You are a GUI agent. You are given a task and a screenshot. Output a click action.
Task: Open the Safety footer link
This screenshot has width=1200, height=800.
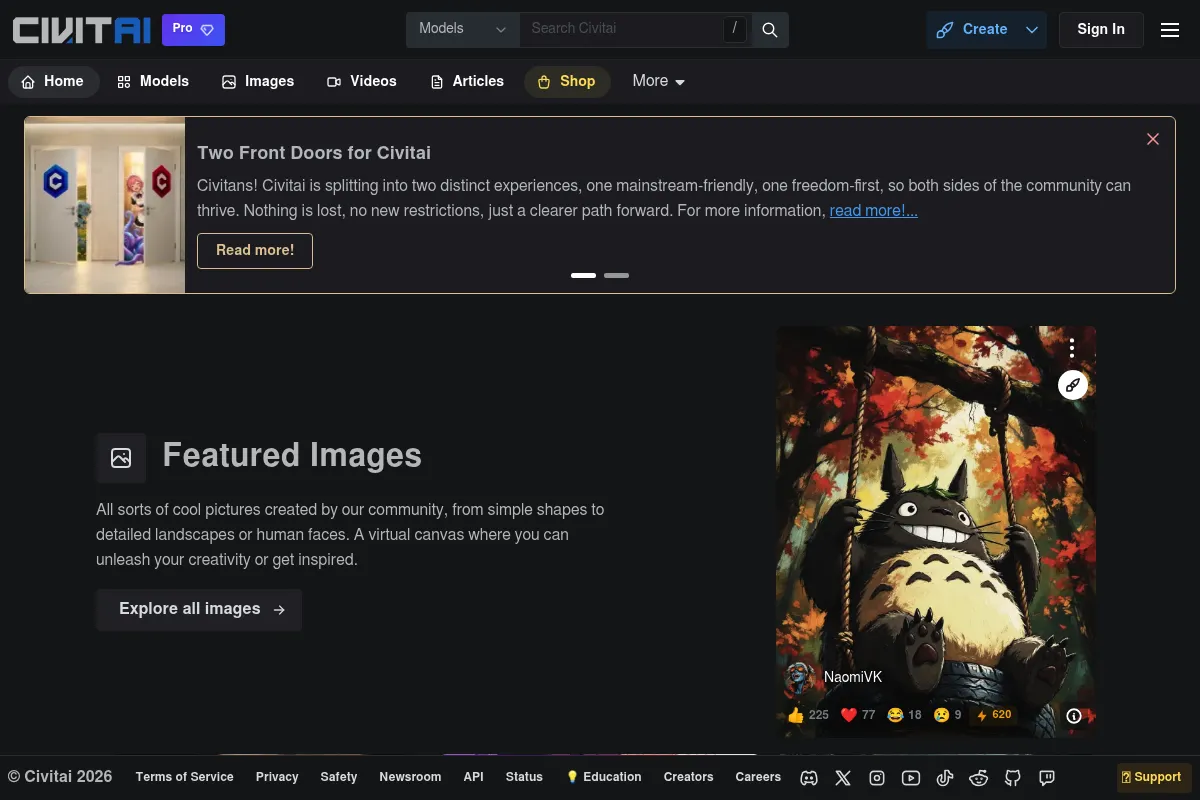pos(339,777)
